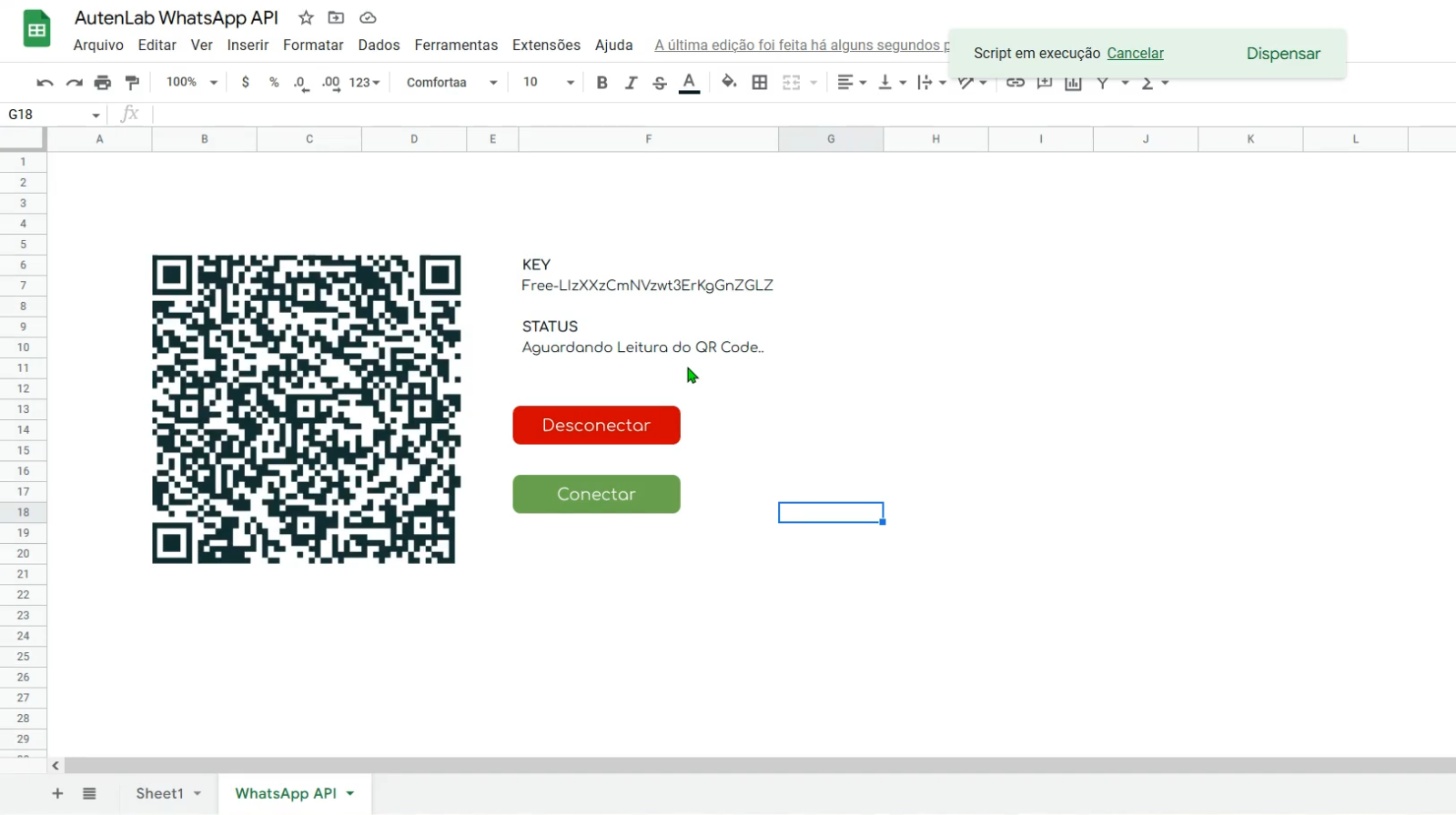1456x815 pixels.
Task: Toggle bold formatting
Action: click(602, 82)
